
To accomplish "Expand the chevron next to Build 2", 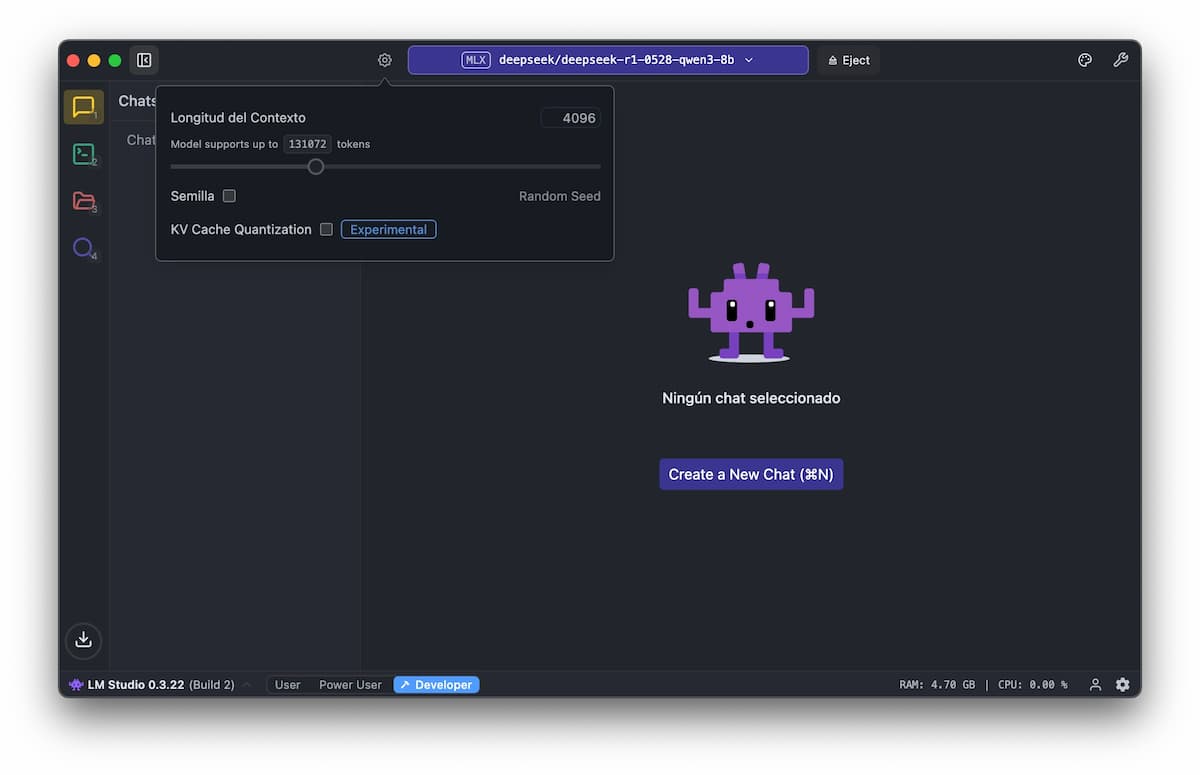I will point(247,685).
